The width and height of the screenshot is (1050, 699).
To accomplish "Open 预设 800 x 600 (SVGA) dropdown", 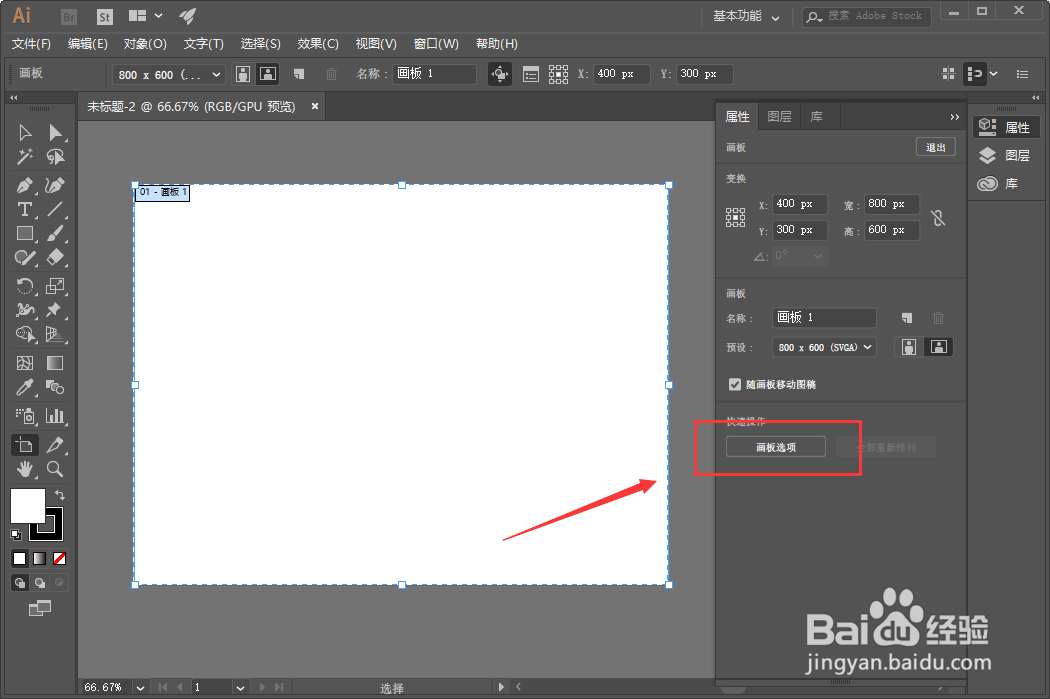I will click(x=824, y=347).
